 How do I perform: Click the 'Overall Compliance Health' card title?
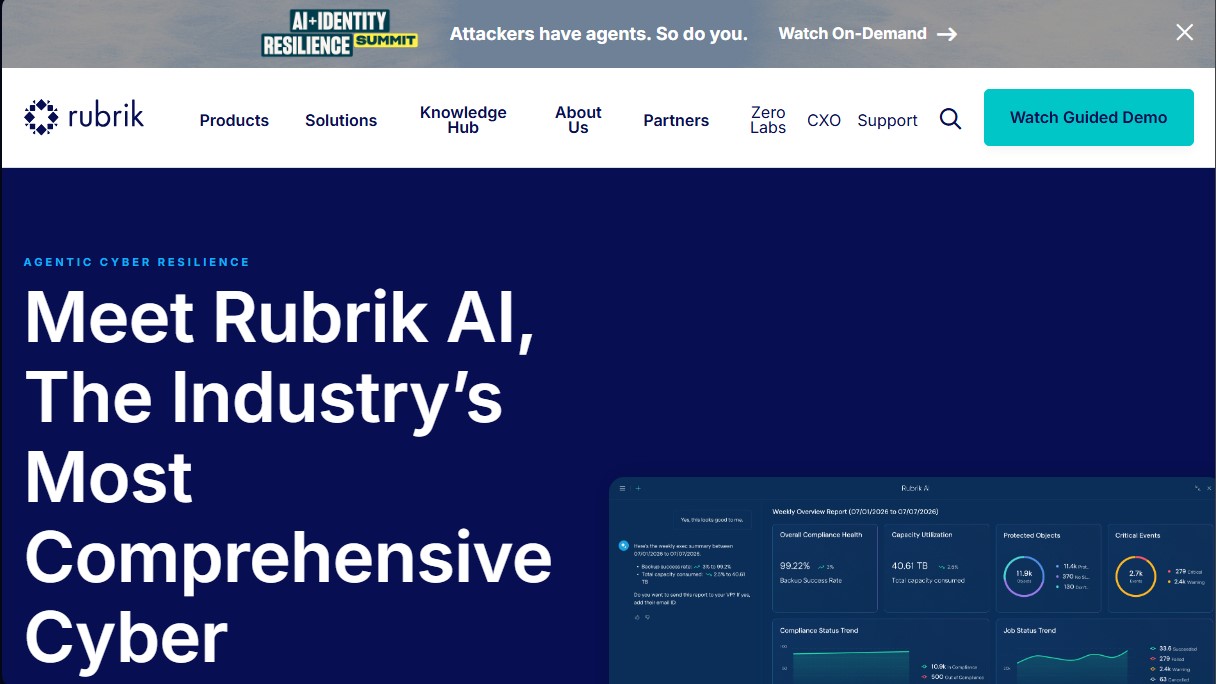pyautogui.click(x=821, y=535)
